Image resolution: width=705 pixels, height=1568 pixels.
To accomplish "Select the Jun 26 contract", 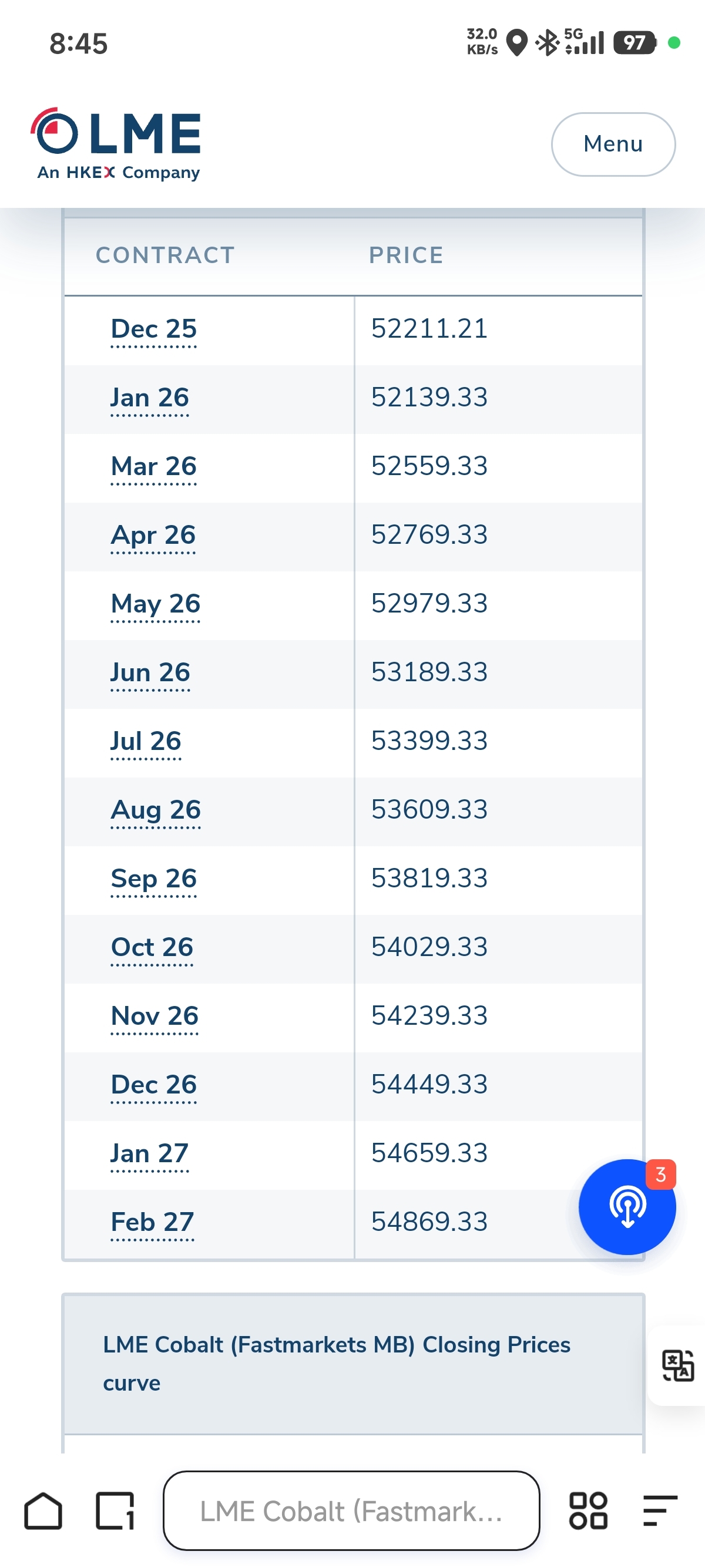I will point(150,672).
